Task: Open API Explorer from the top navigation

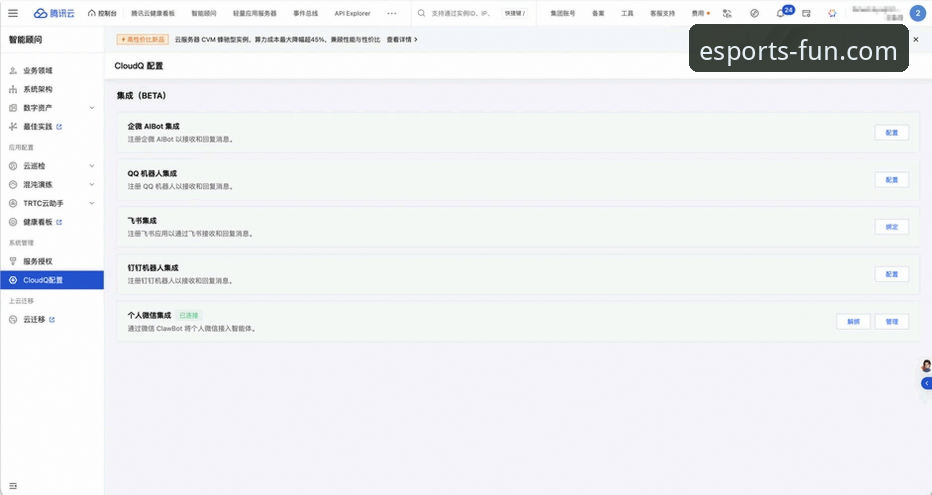Action: tap(352, 13)
